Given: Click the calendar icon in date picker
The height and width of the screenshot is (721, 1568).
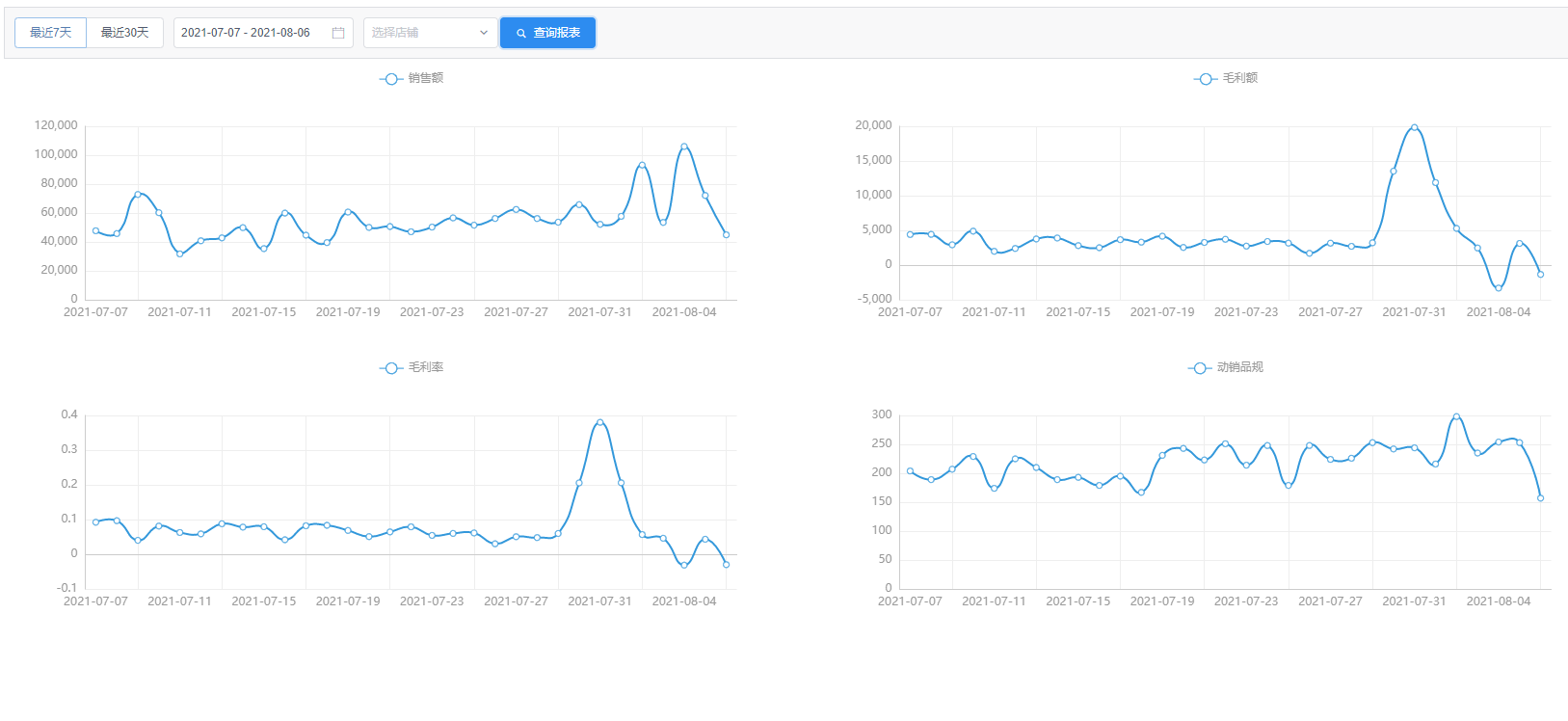Looking at the screenshot, I should 338,33.
